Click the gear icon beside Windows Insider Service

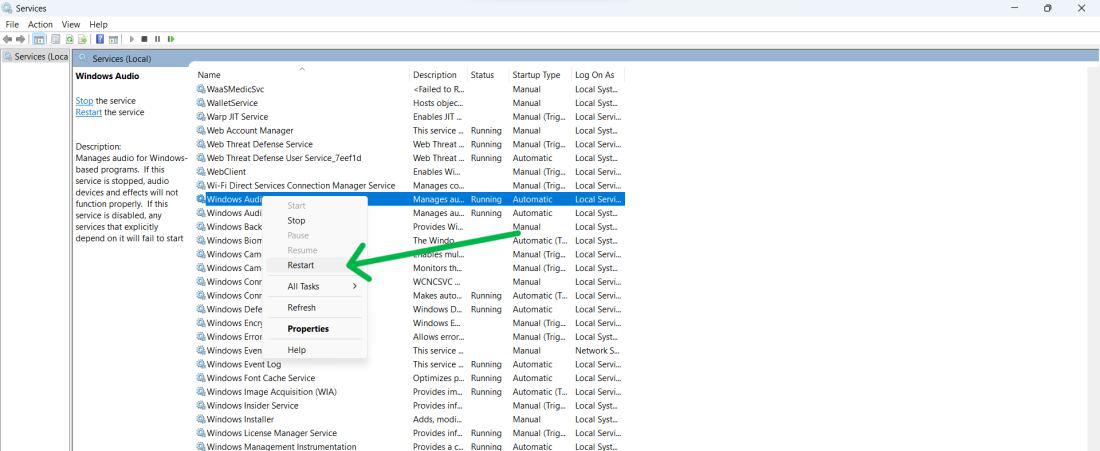[201, 405]
